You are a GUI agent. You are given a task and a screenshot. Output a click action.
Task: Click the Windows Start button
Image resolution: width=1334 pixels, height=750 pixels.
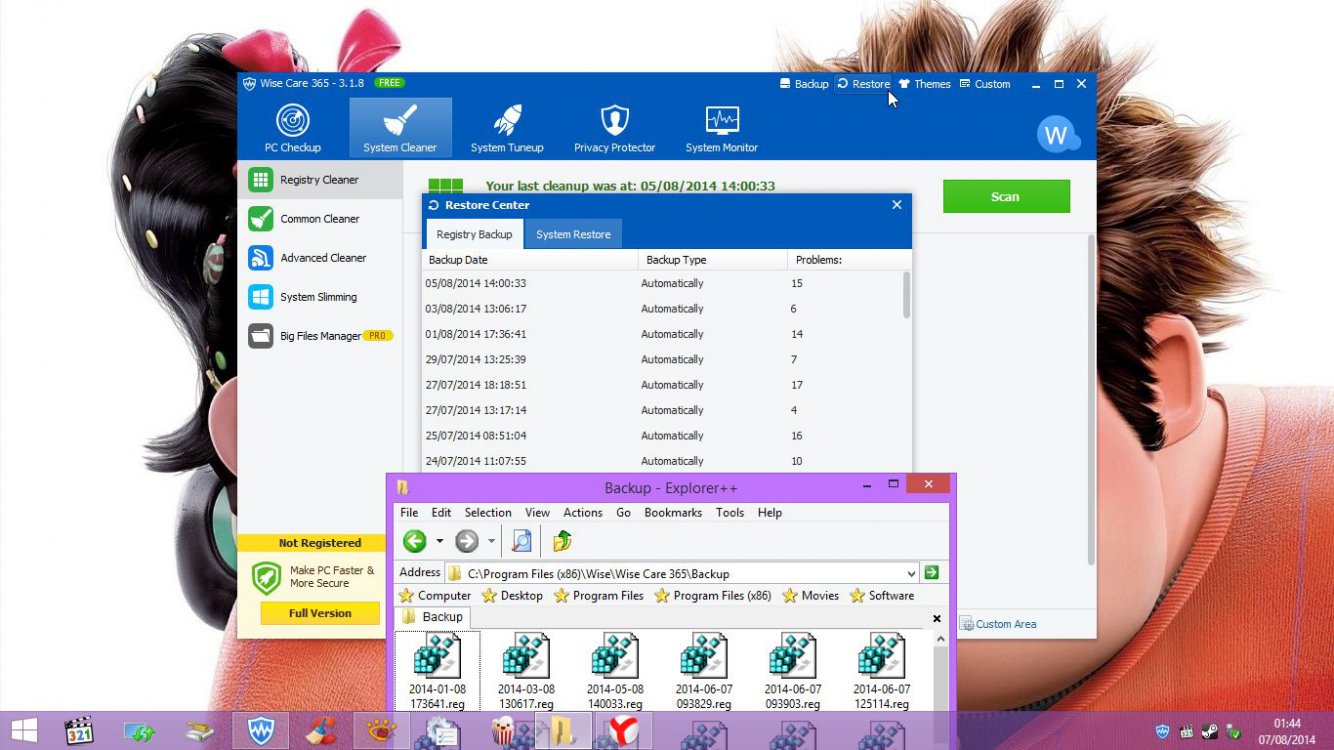click(x=24, y=731)
